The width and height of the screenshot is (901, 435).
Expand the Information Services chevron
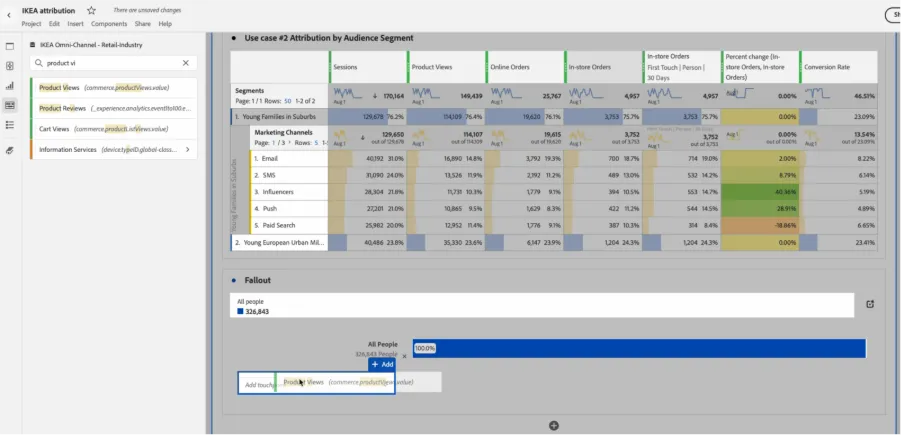coord(188,149)
